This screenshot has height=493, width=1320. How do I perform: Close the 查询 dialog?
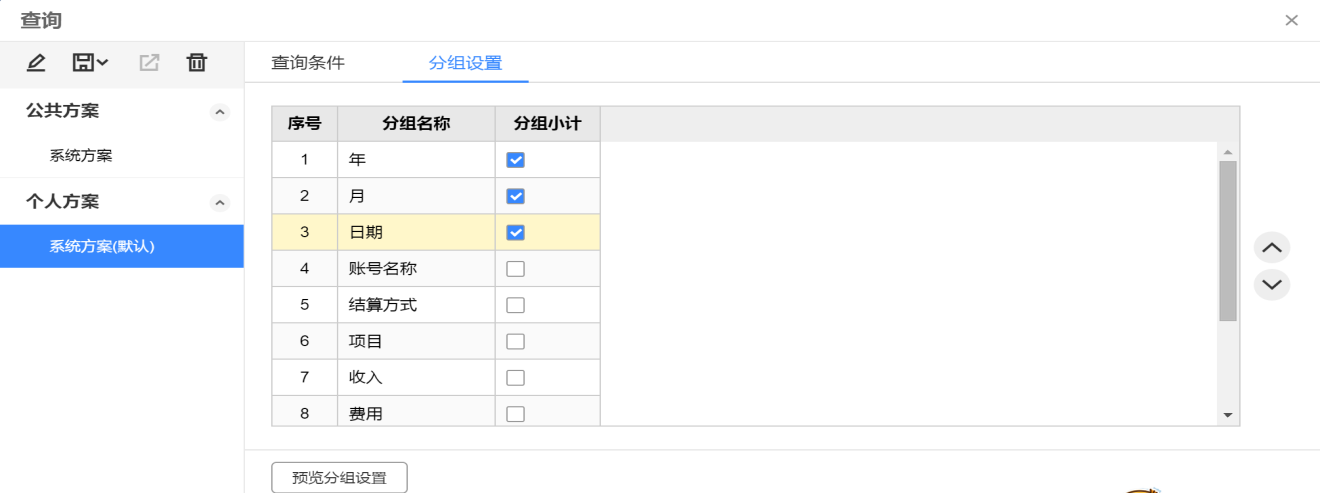pos(1292,20)
